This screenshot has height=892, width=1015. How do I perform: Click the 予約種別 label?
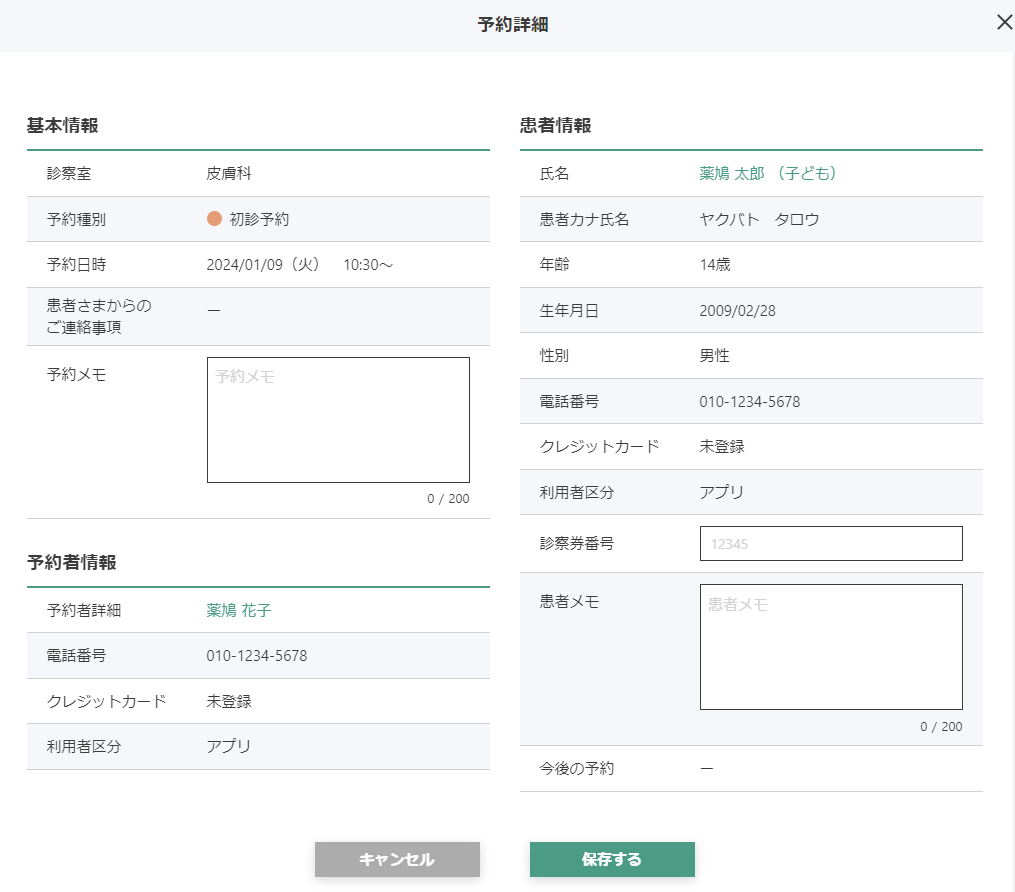(76, 219)
